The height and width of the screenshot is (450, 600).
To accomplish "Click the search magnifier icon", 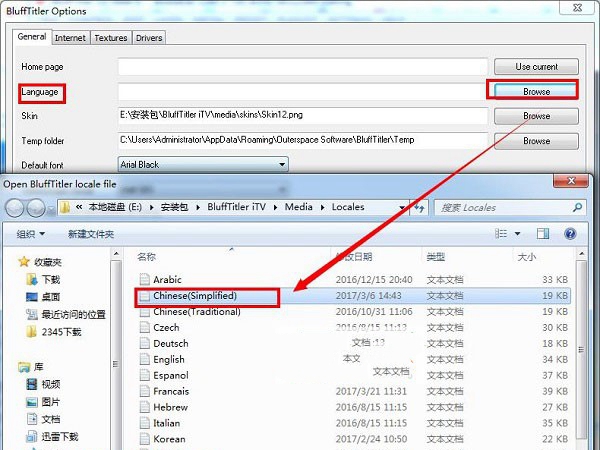I will tap(577, 208).
